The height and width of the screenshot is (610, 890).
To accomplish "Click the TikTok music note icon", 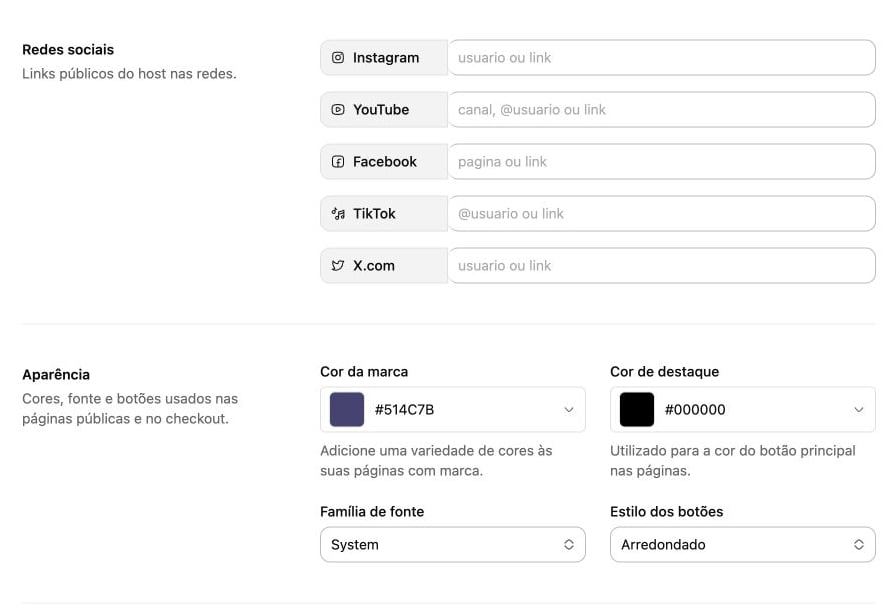I will pos(338,214).
